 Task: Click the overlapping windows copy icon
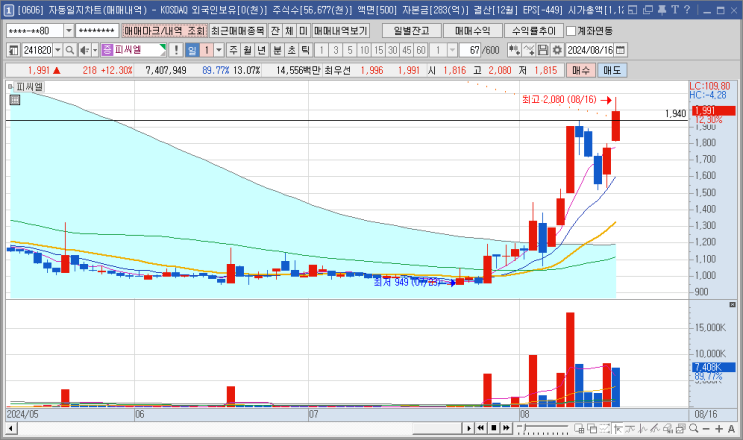[592, 429]
